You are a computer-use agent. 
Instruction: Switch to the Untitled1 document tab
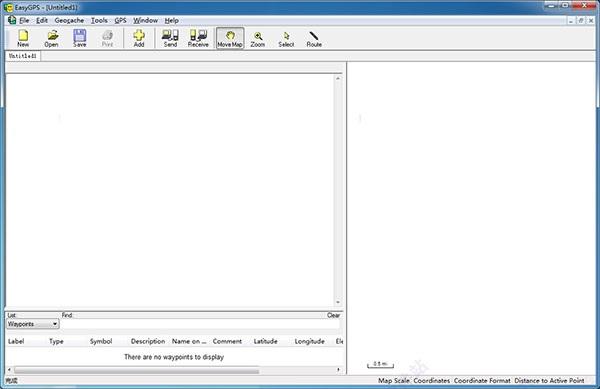[x=23, y=56]
